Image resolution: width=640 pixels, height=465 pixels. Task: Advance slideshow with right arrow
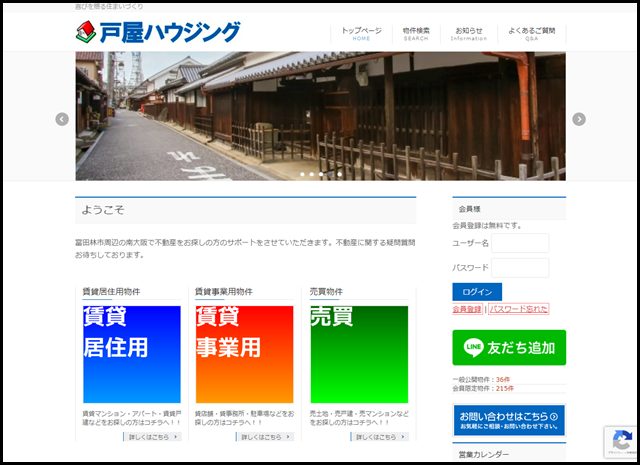pyautogui.click(x=579, y=119)
